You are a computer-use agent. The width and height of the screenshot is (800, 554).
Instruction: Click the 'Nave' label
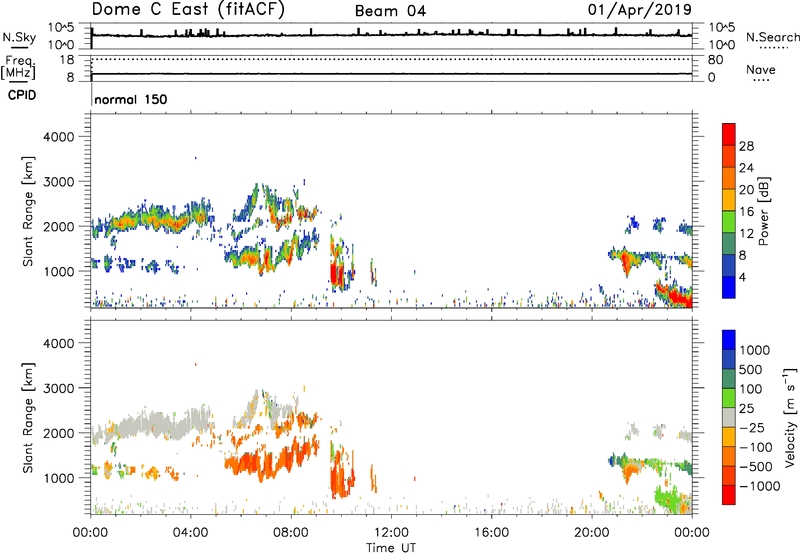click(761, 69)
